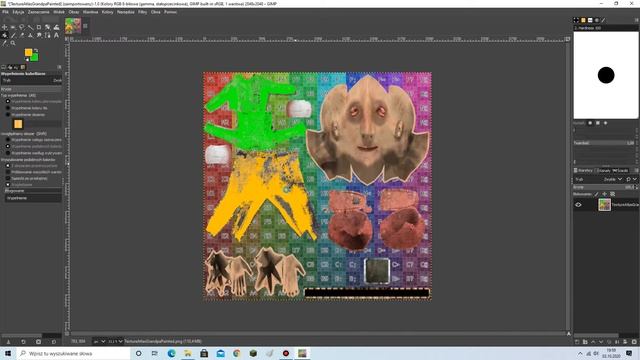The image size is (640, 360).
Task: Switch to the Ścieżki tab
Action: coord(620,171)
